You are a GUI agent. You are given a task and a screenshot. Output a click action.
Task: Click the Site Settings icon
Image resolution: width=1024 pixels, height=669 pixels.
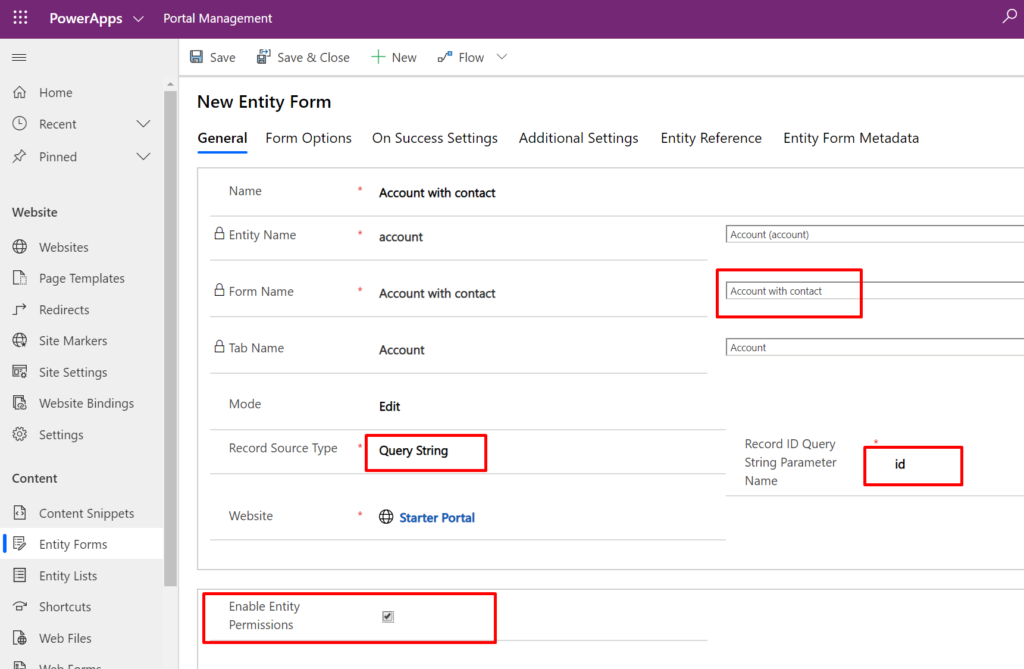[20, 372]
